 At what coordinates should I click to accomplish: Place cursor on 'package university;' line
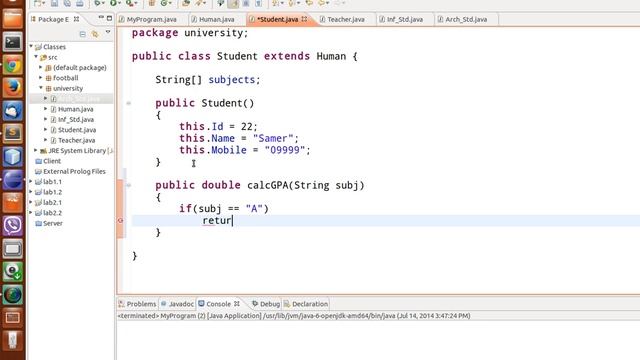[190, 33]
